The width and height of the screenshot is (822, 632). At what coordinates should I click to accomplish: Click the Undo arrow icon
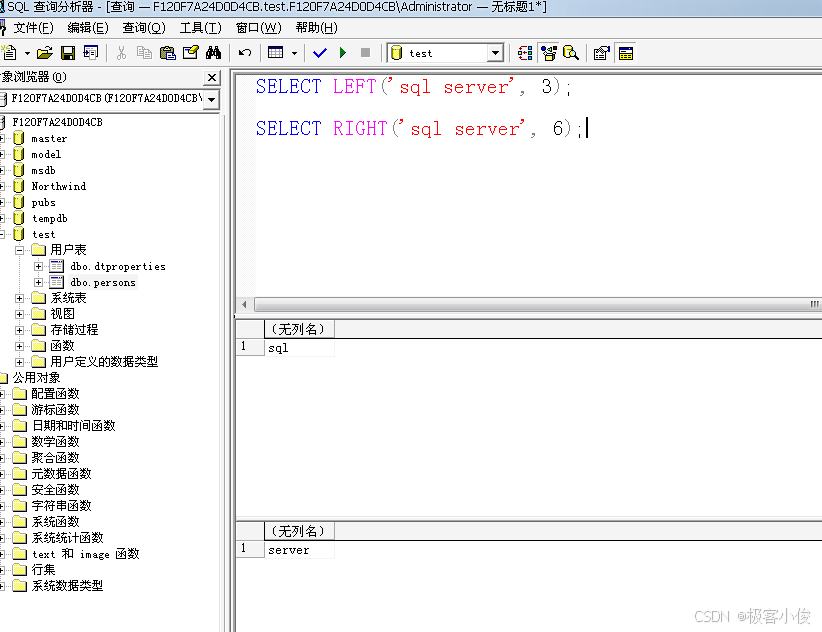(245, 53)
